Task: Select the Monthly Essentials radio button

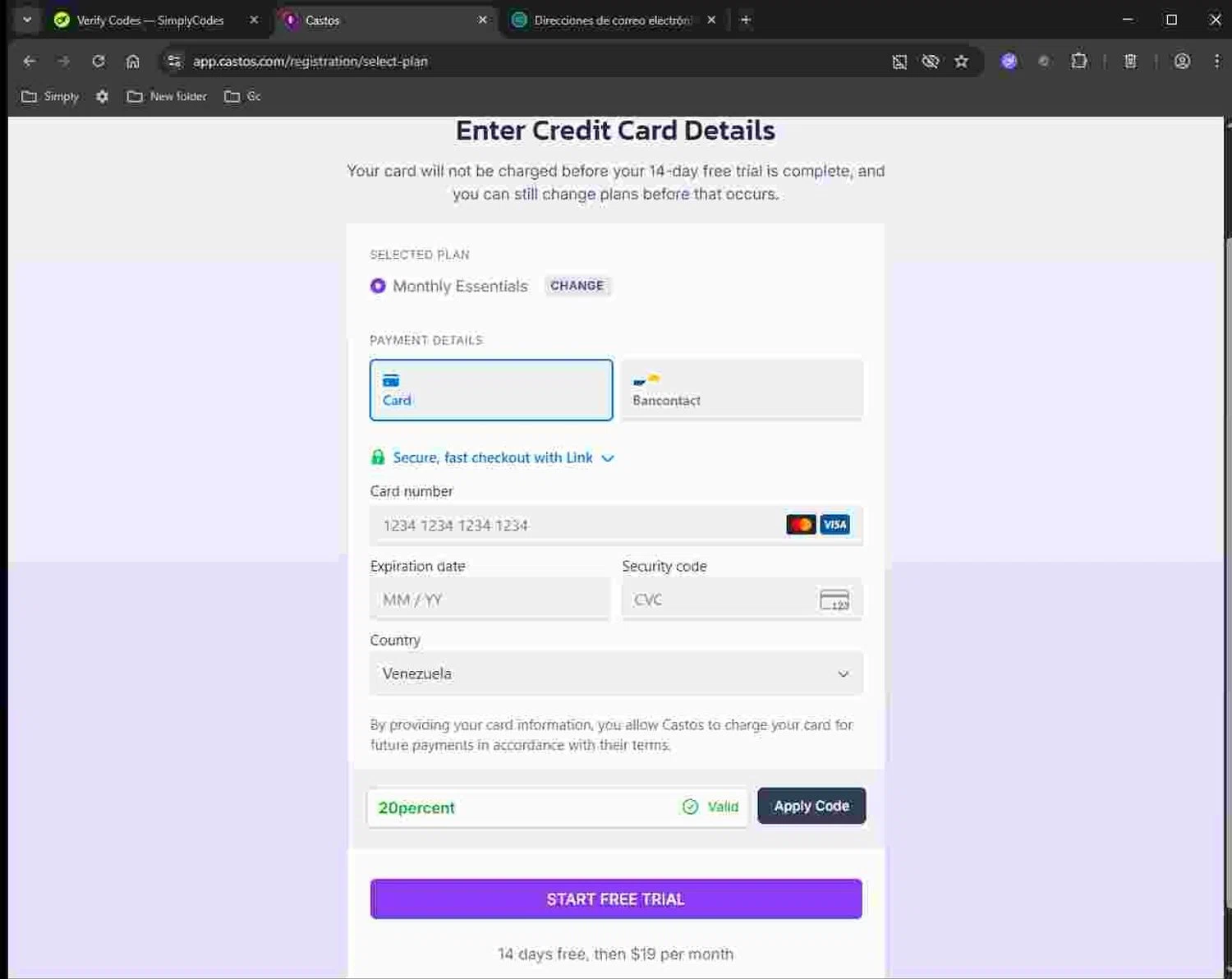Action: coord(378,286)
